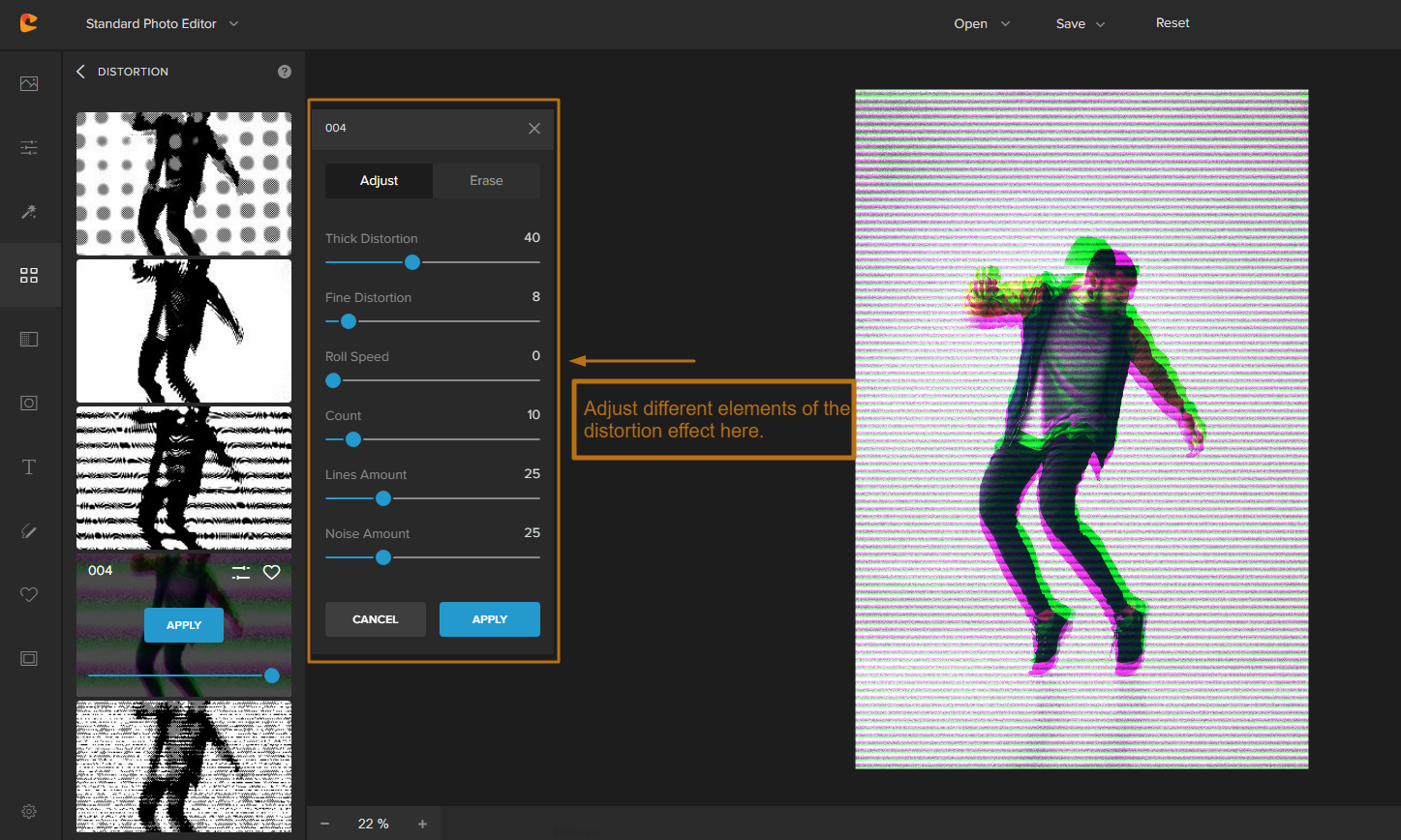The image size is (1401, 840).
Task: Expand the Save dropdown menu
Action: pos(1080,24)
